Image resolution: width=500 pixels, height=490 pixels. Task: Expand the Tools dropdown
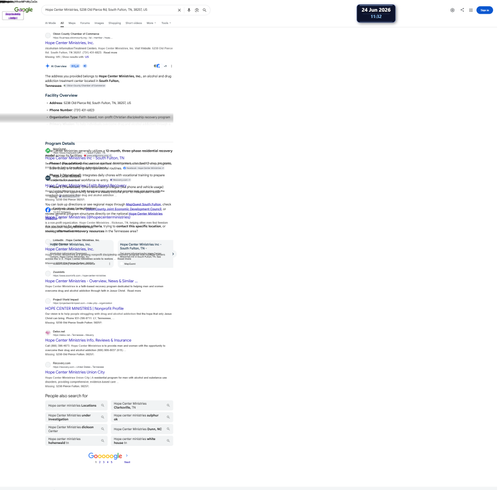tap(166, 23)
